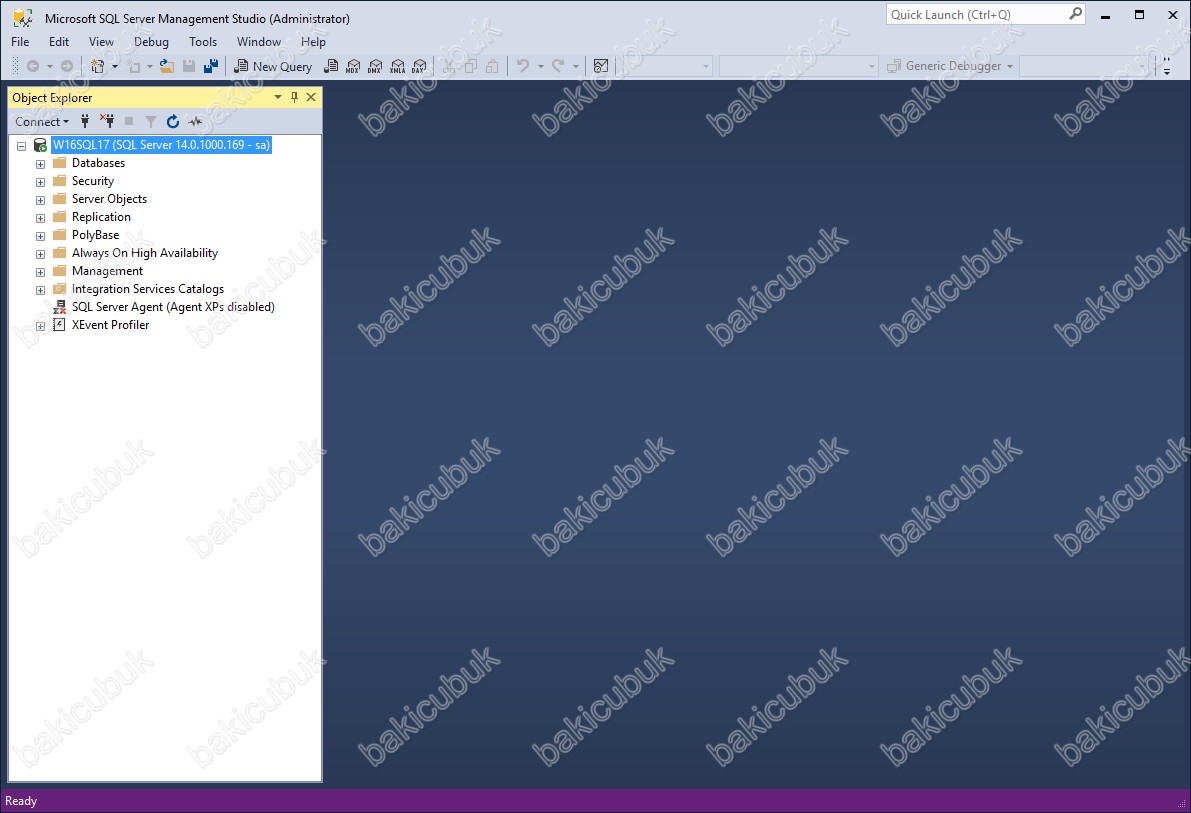This screenshot has height=813, width=1191.
Task: Click the Redo arrow icon
Action: 558,66
